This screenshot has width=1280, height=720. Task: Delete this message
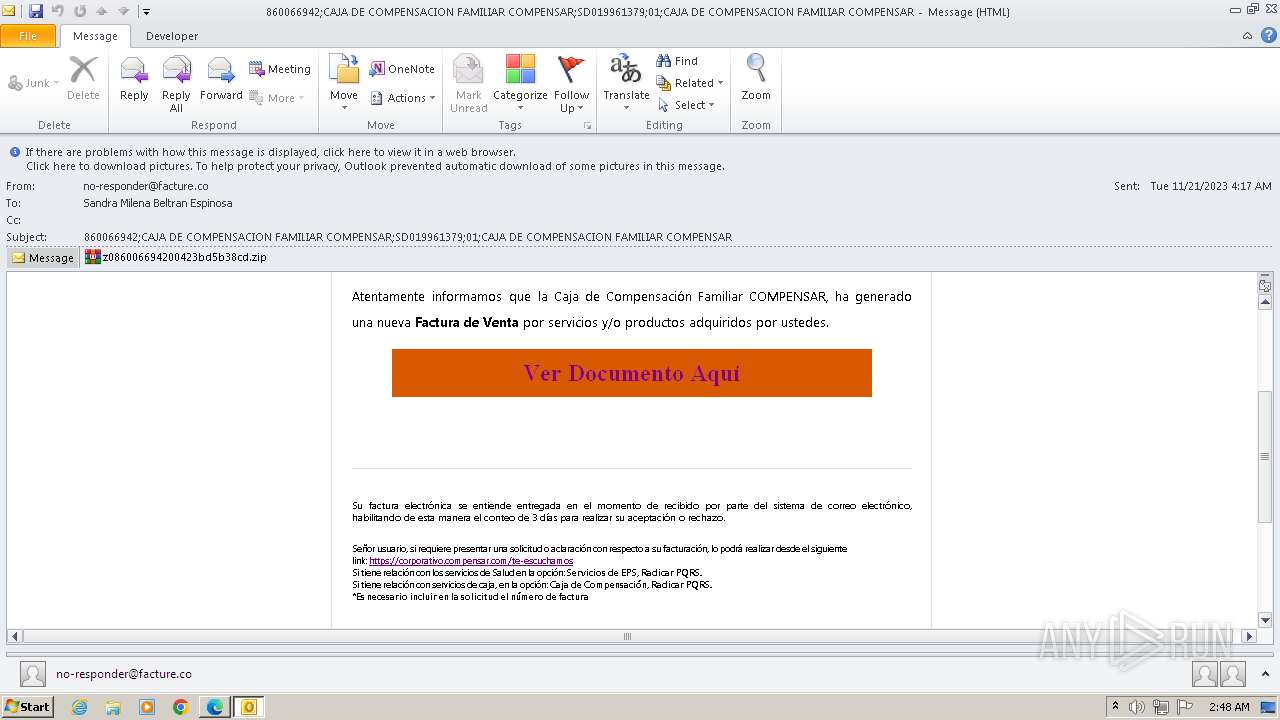coord(83,79)
